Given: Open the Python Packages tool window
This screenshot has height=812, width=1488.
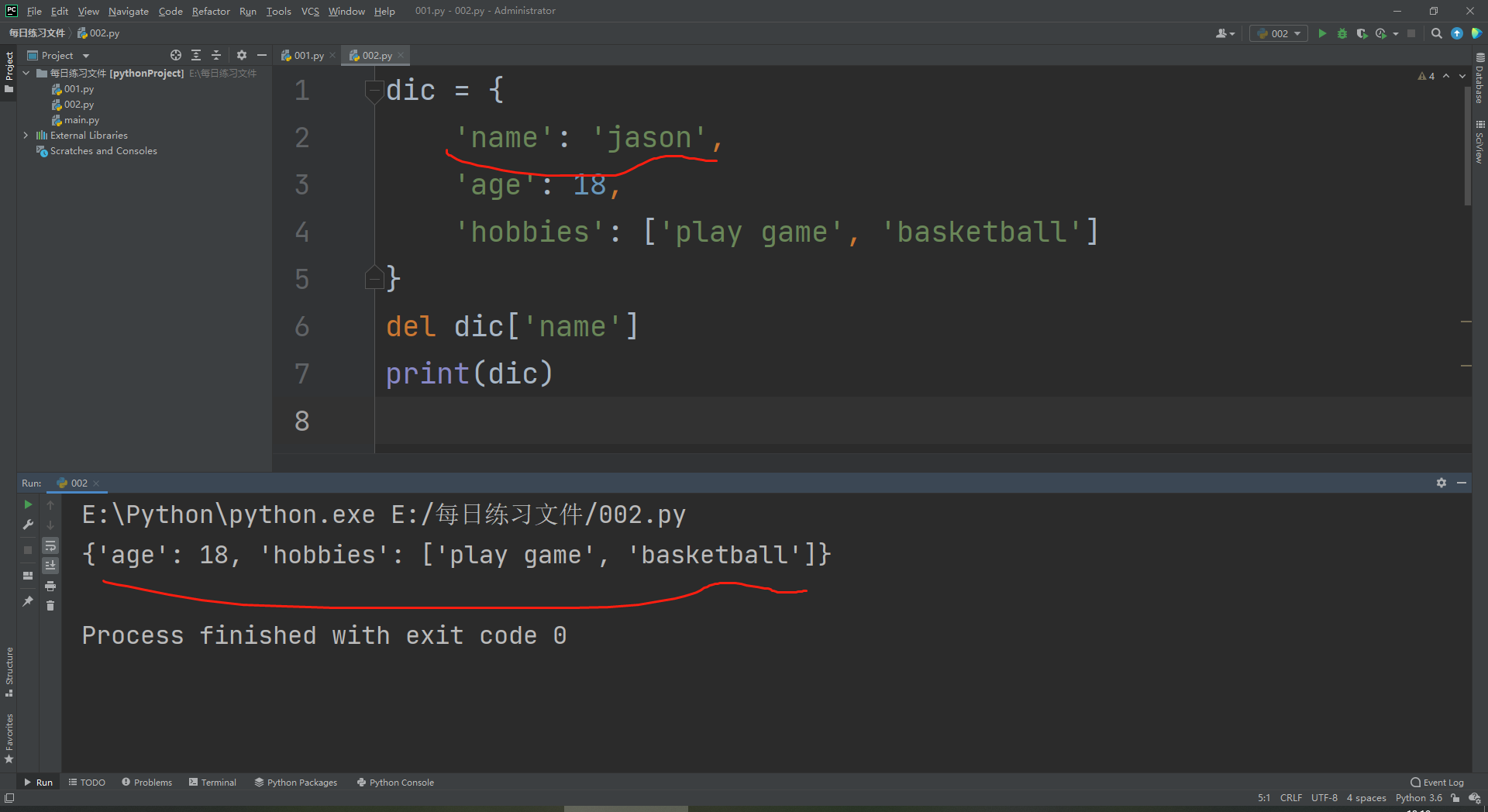Looking at the screenshot, I should 296,783.
